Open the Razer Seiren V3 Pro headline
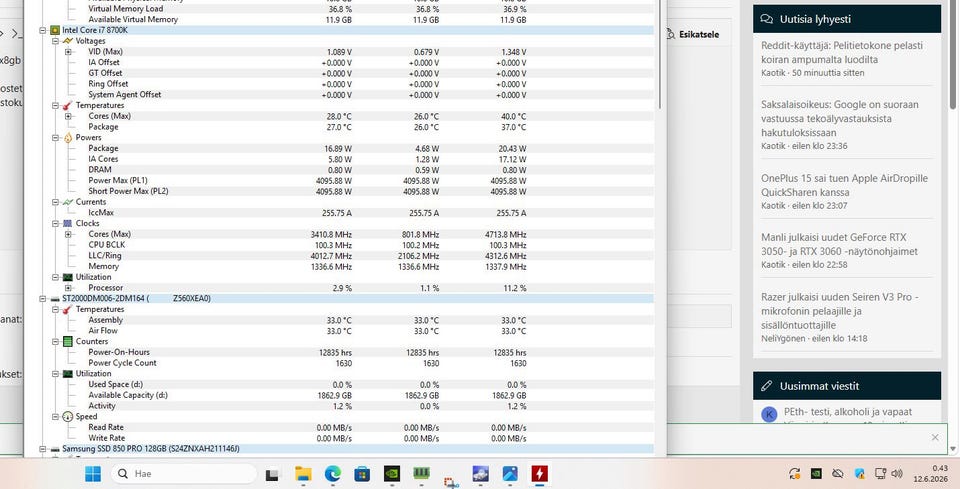The image size is (960, 489). point(839,311)
